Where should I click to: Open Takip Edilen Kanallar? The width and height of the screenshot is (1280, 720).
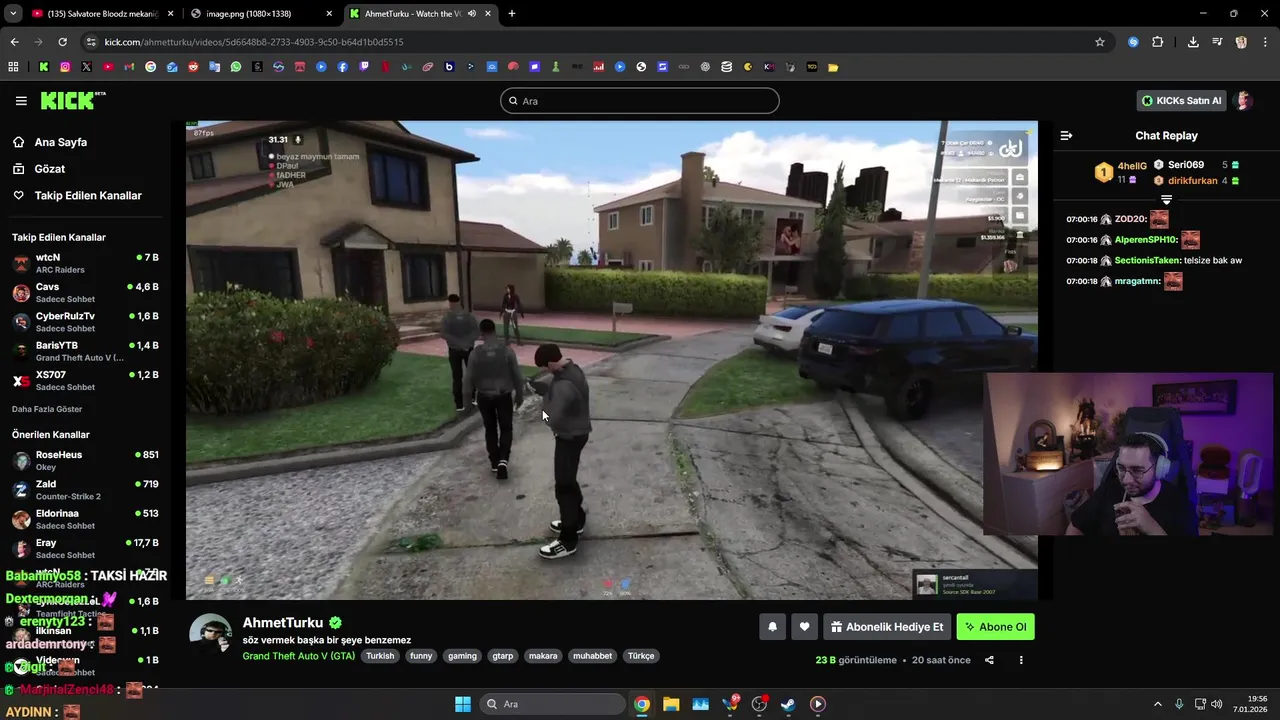pos(77,195)
